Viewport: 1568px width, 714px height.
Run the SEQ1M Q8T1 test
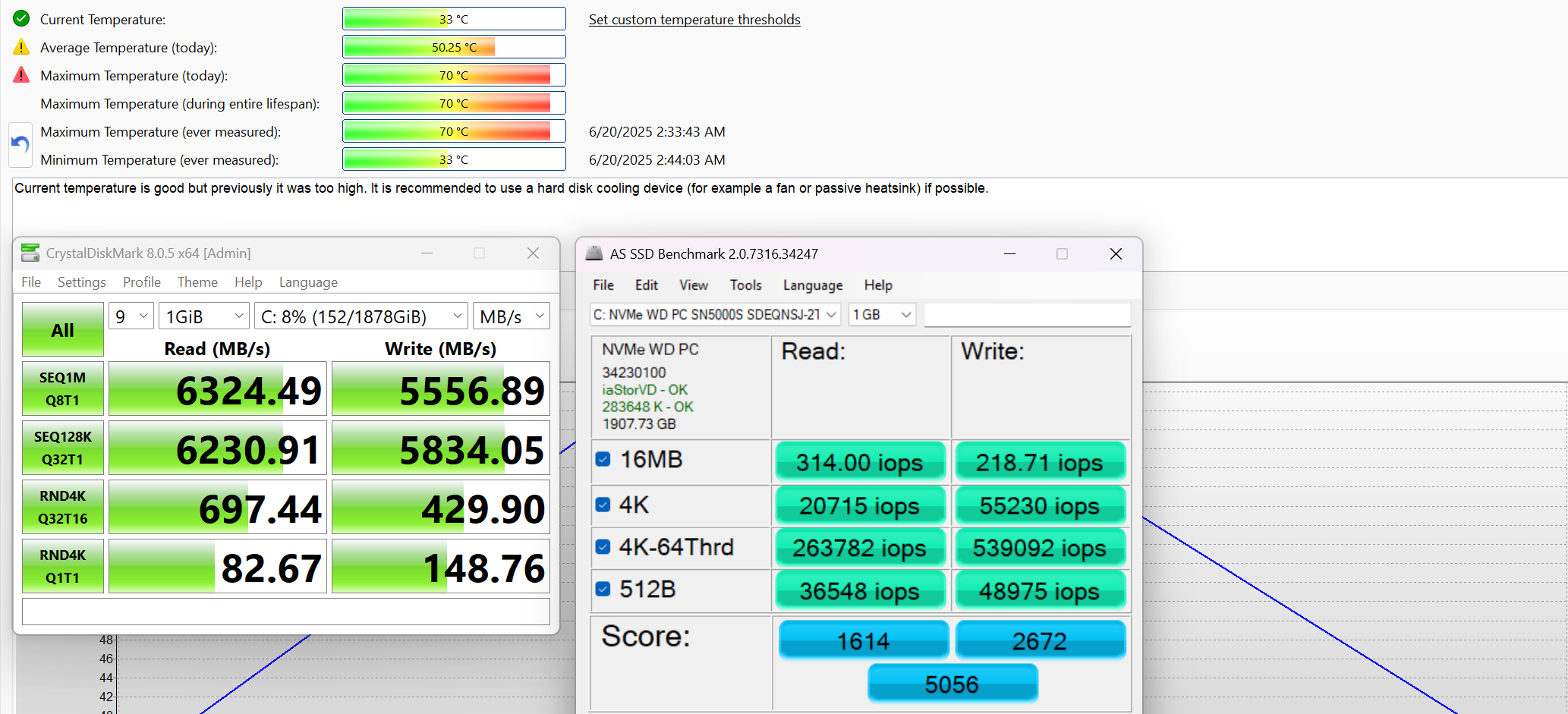63,388
